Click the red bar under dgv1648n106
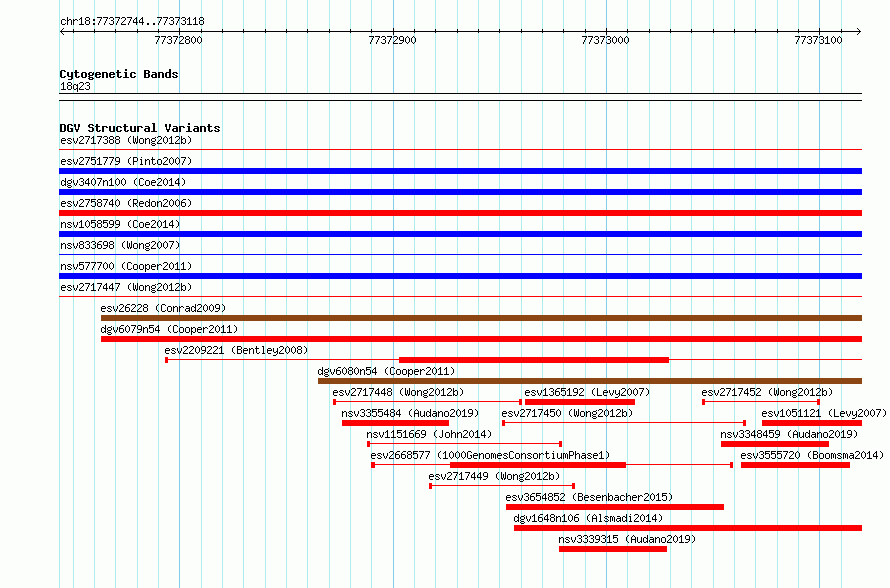Image resolution: width=890 pixels, height=588 pixels. click(688, 528)
